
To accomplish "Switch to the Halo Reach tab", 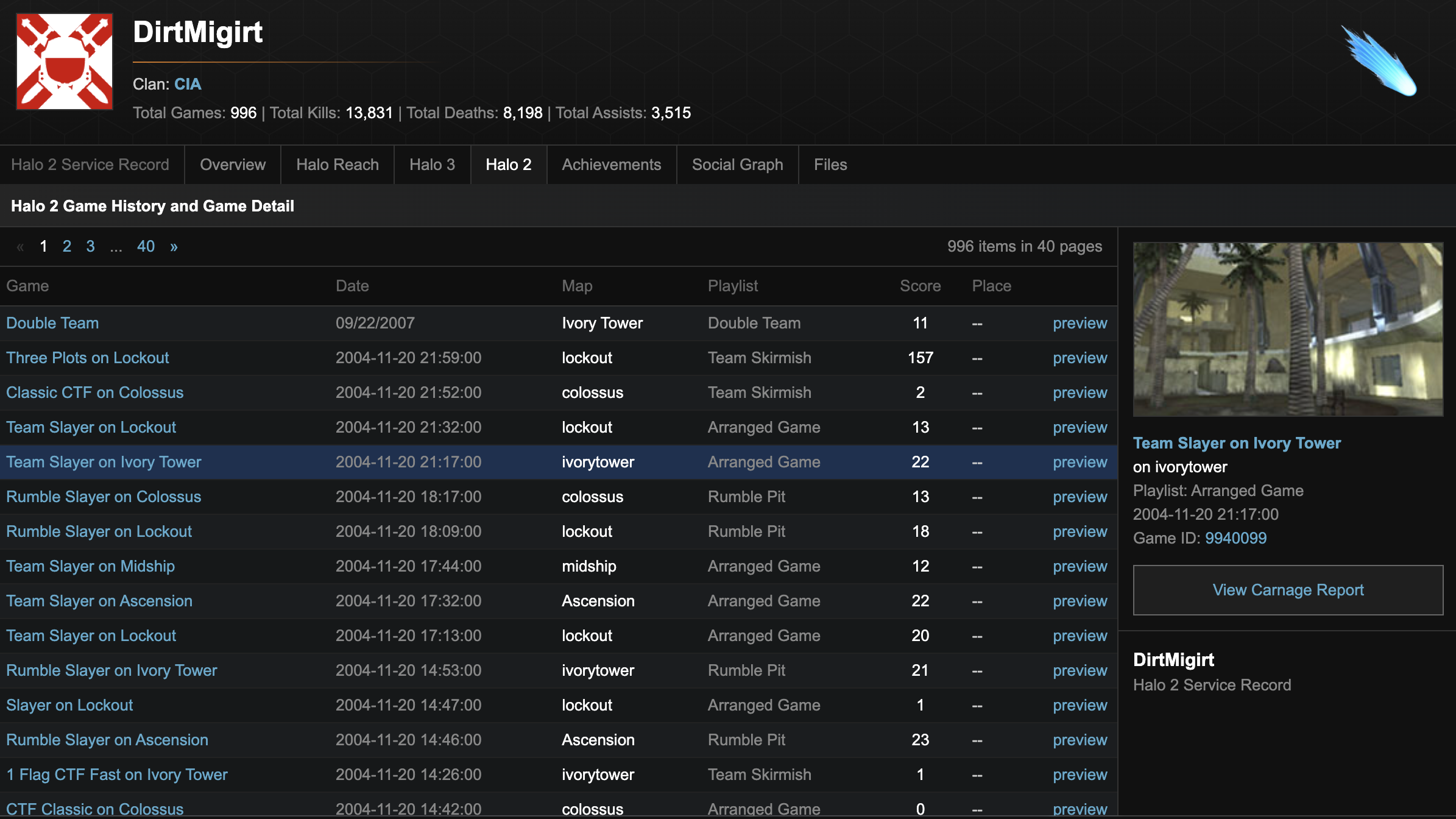I will pos(337,165).
